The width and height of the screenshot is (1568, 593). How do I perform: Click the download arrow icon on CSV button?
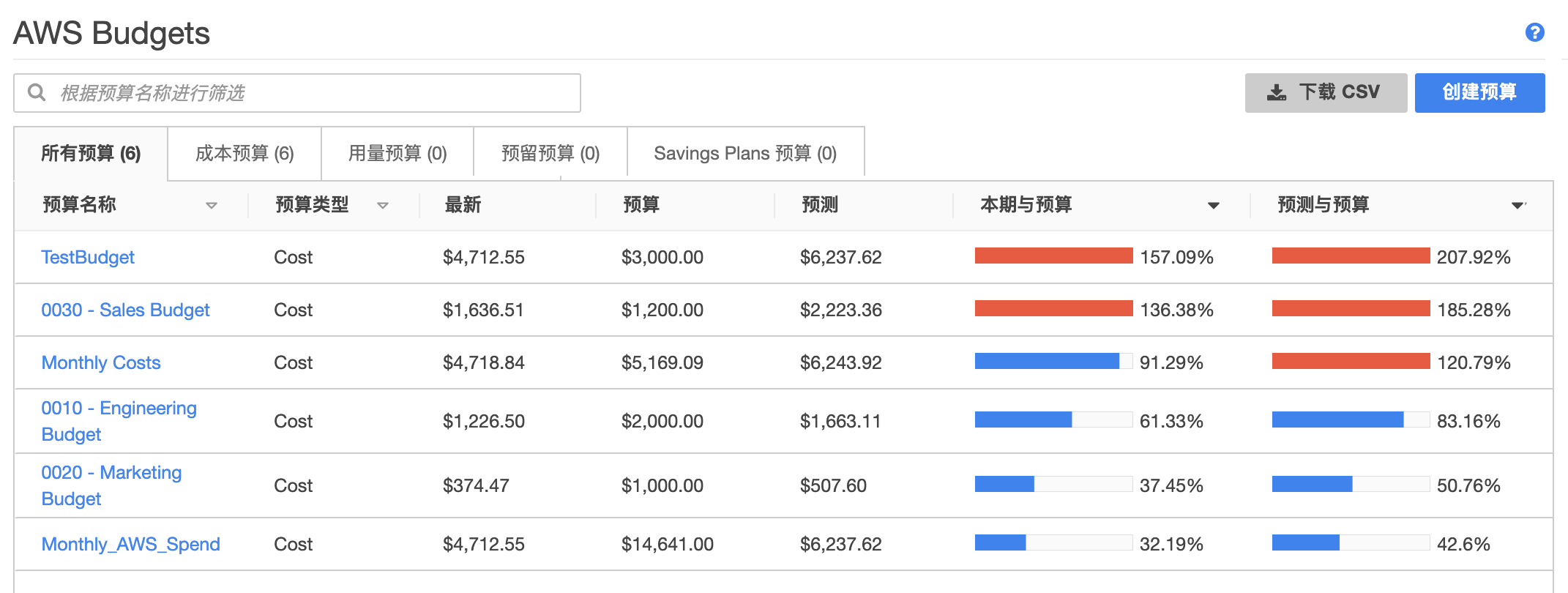click(x=1277, y=92)
